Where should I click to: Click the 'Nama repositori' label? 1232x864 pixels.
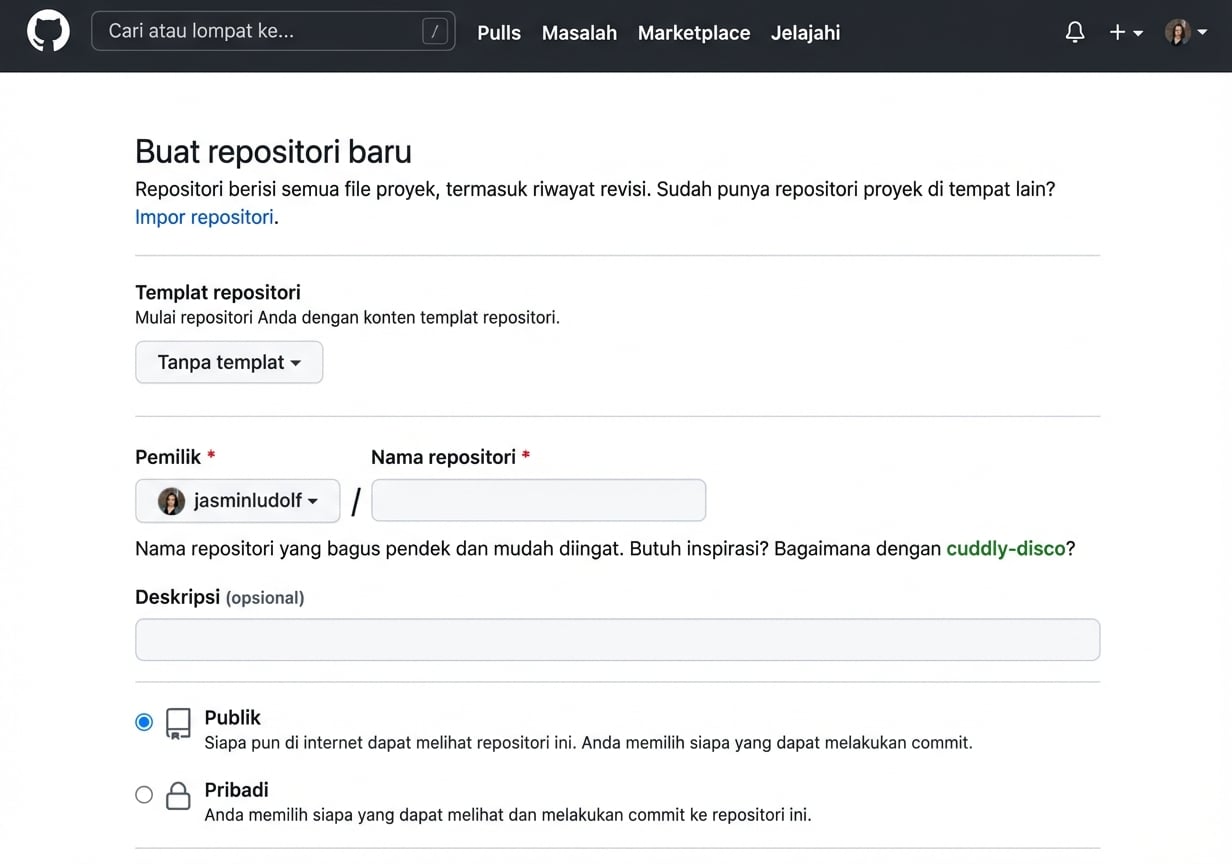point(443,457)
